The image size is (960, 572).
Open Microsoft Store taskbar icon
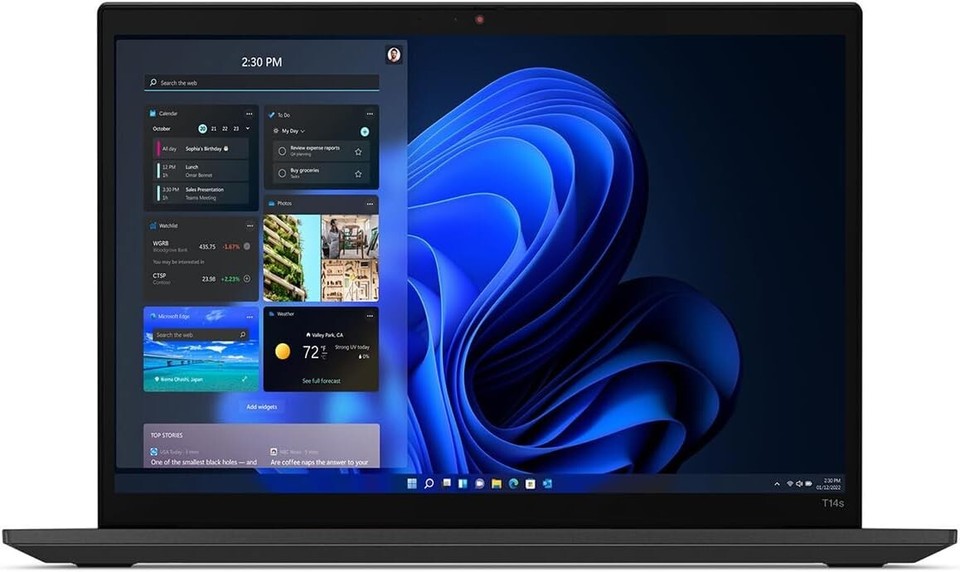pyautogui.click(x=530, y=484)
